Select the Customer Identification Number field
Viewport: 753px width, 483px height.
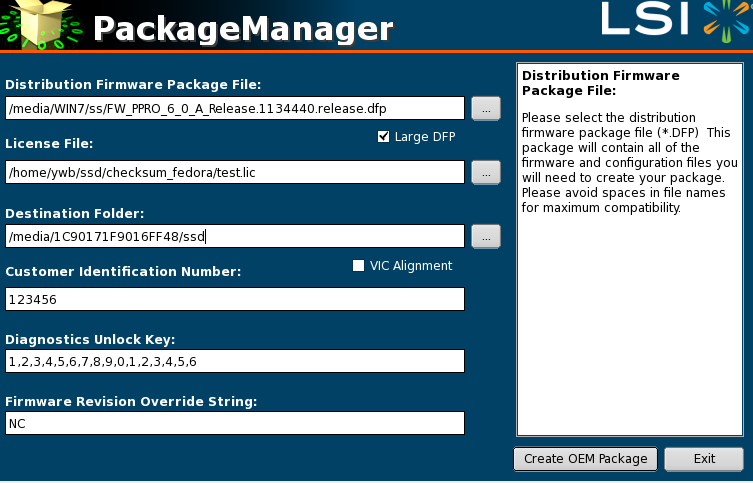pyautogui.click(x=235, y=299)
